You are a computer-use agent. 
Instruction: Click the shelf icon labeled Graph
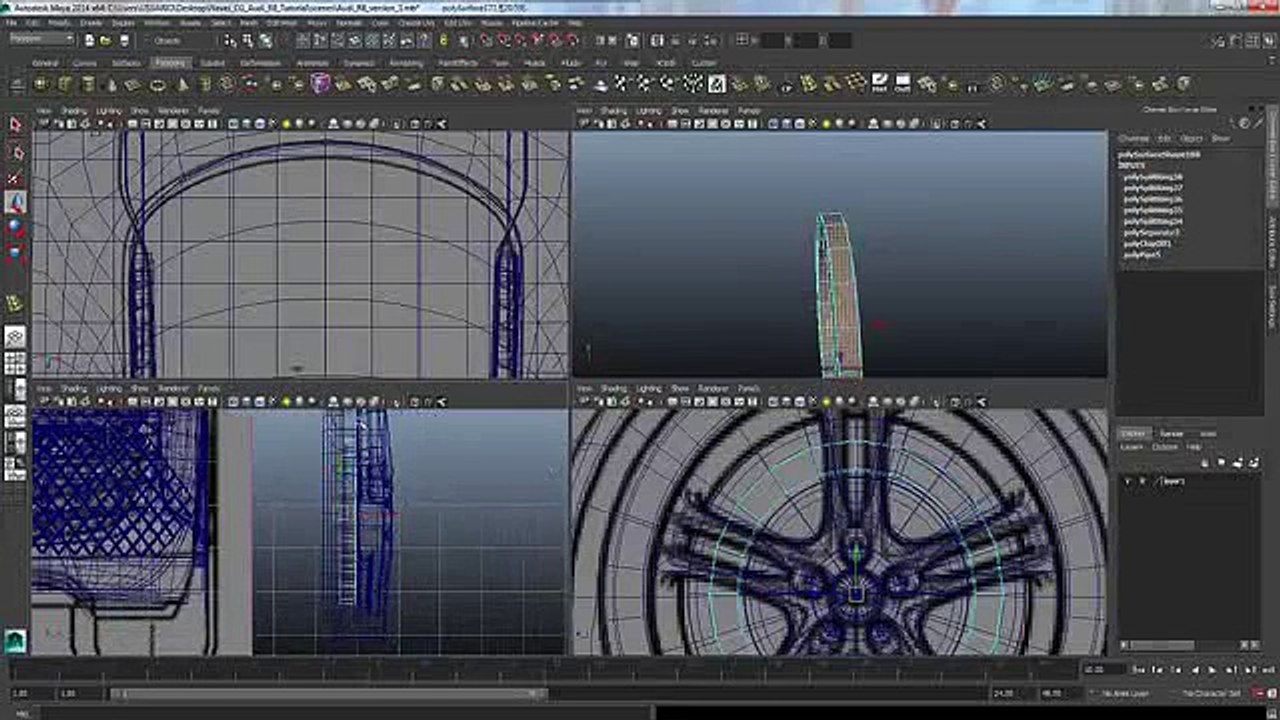[x=902, y=83]
